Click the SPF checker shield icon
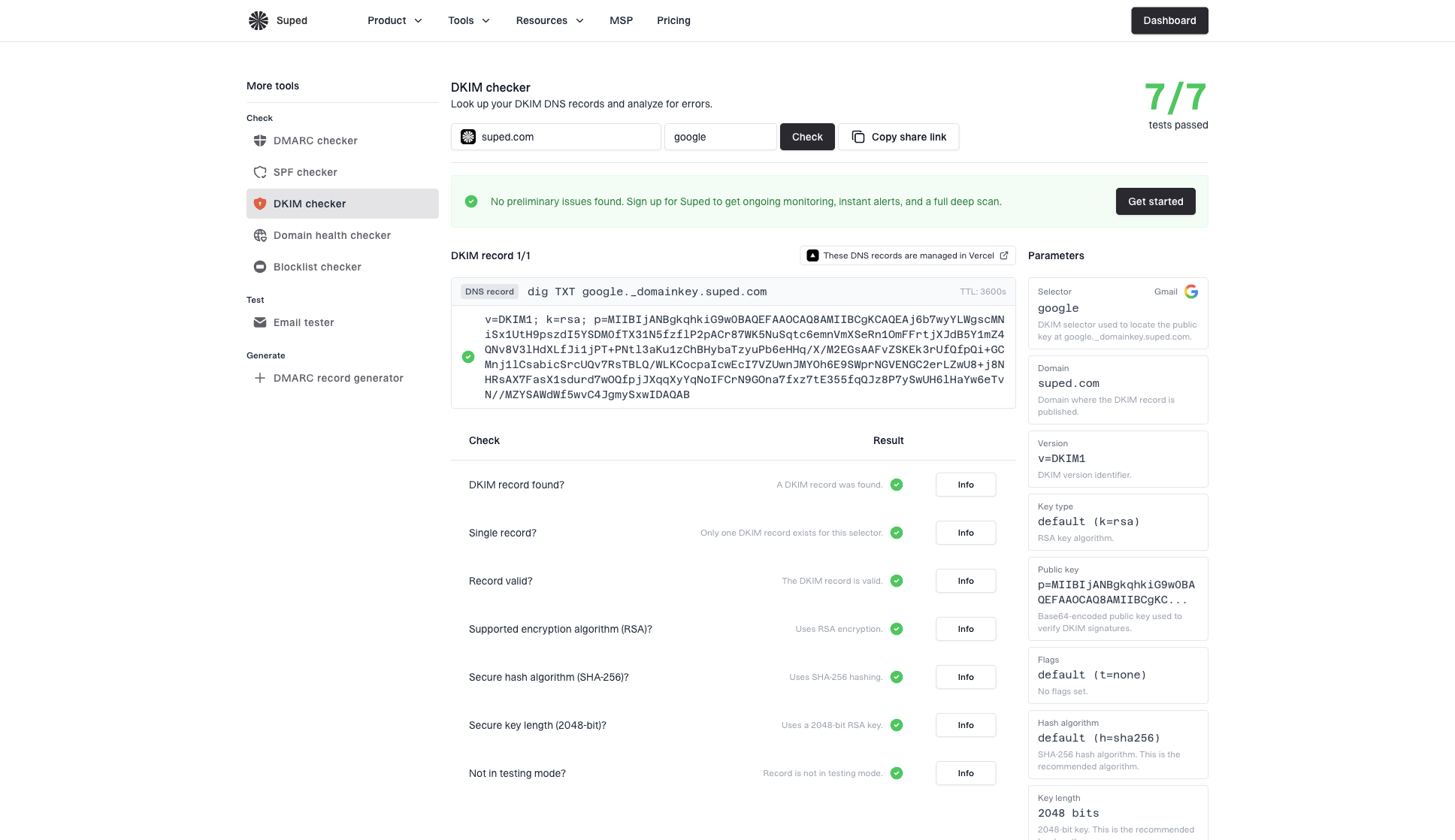Screen dimensions: 1455x840 point(260,172)
